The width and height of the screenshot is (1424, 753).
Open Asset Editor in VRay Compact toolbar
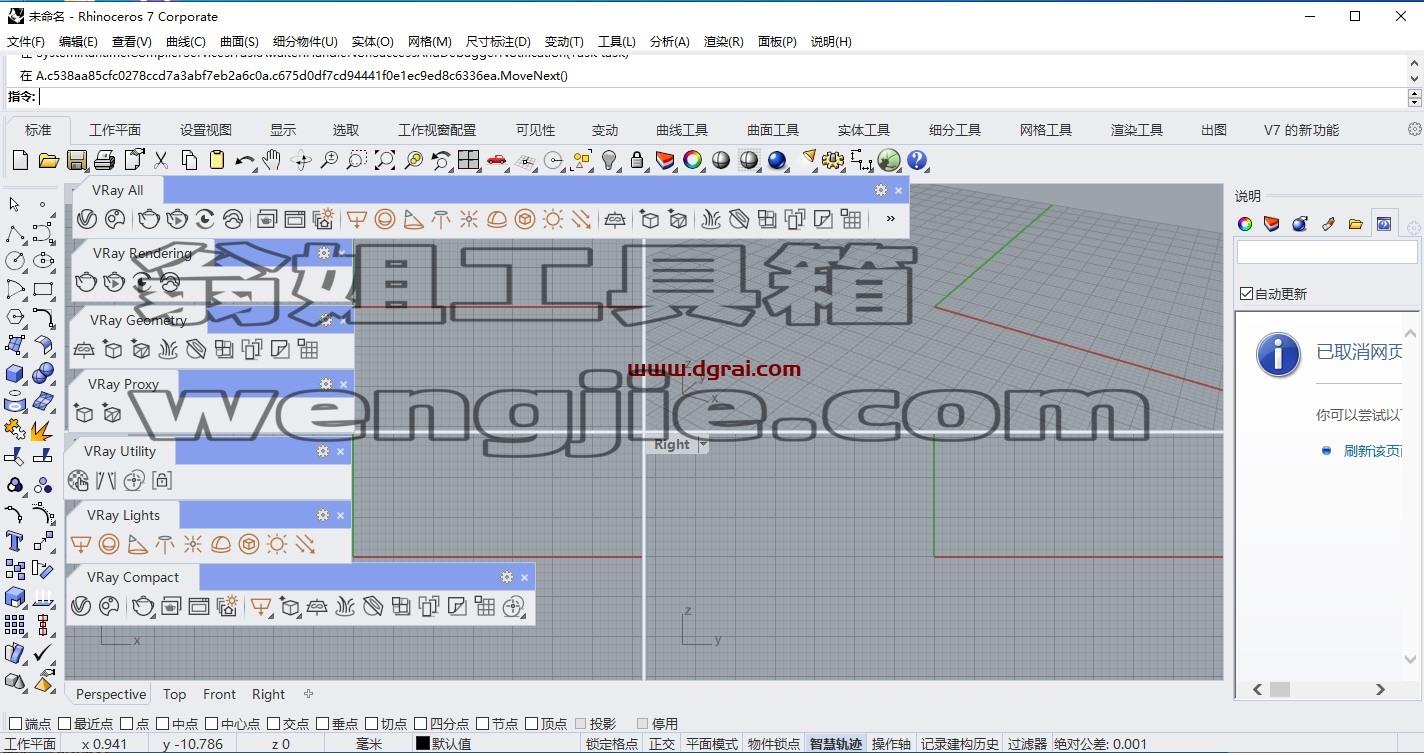pyautogui.click(x=82, y=606)
